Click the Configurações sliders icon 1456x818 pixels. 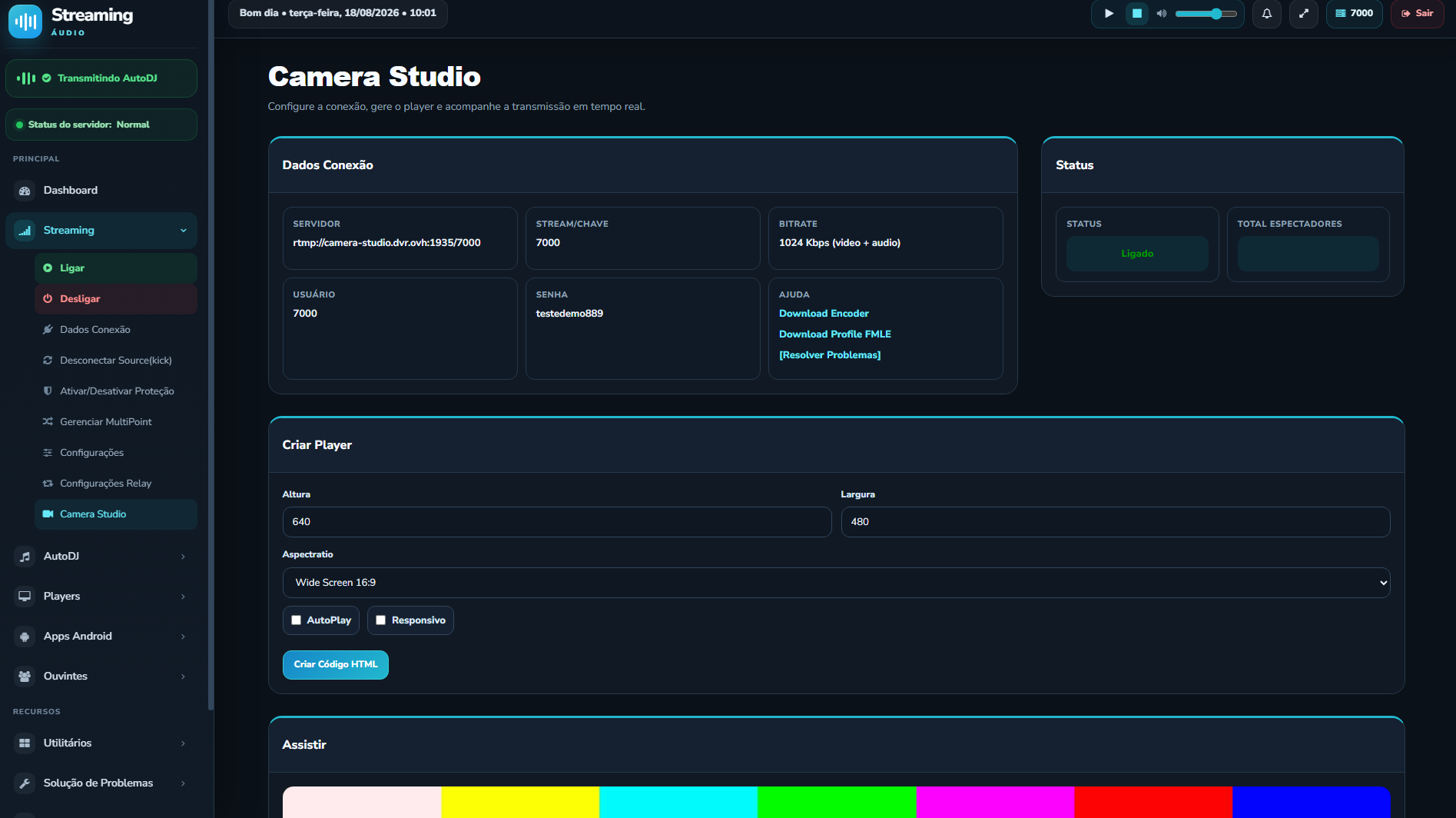point(48,453)
